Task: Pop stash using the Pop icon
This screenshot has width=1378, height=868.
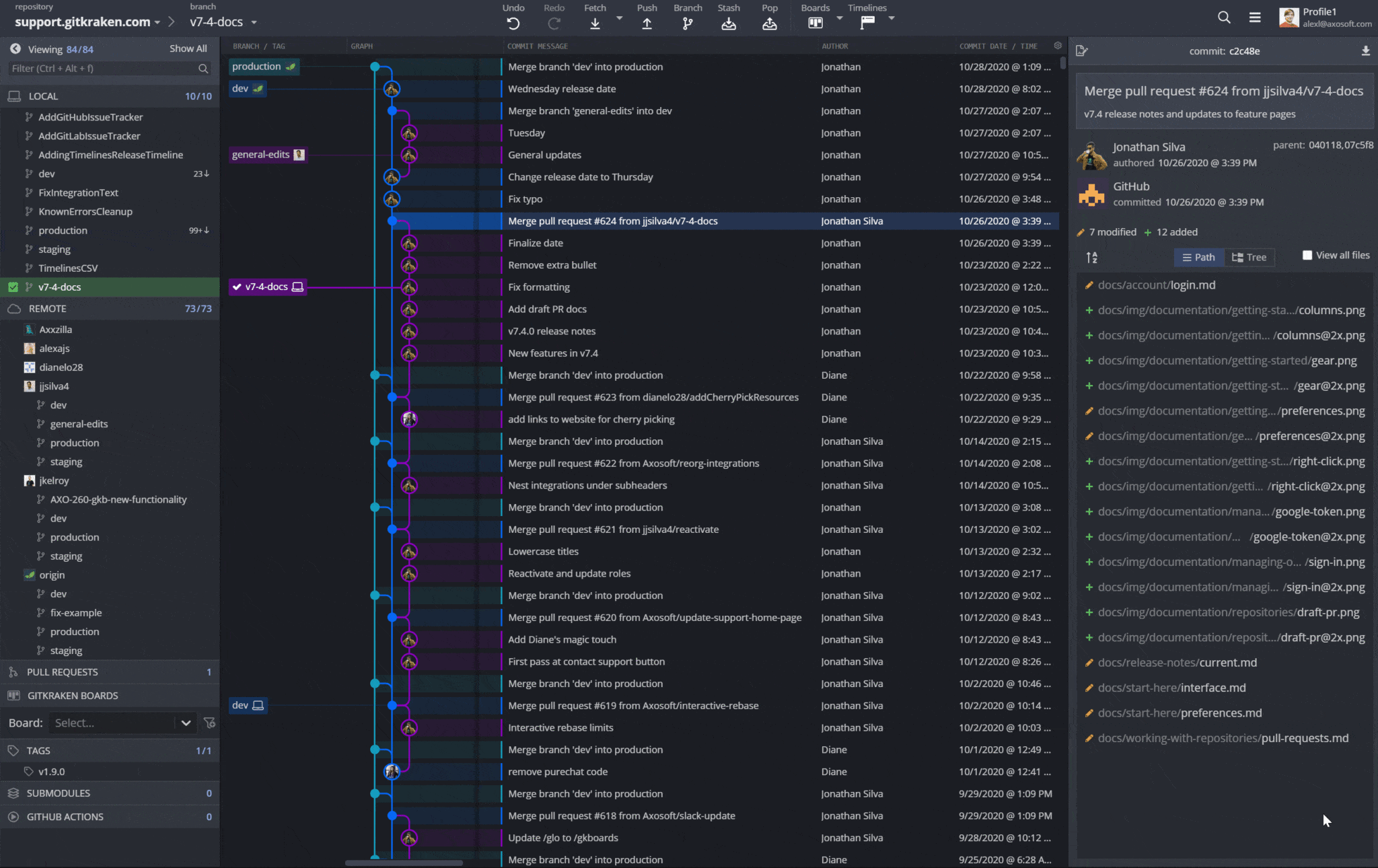Action: [770, 24]
